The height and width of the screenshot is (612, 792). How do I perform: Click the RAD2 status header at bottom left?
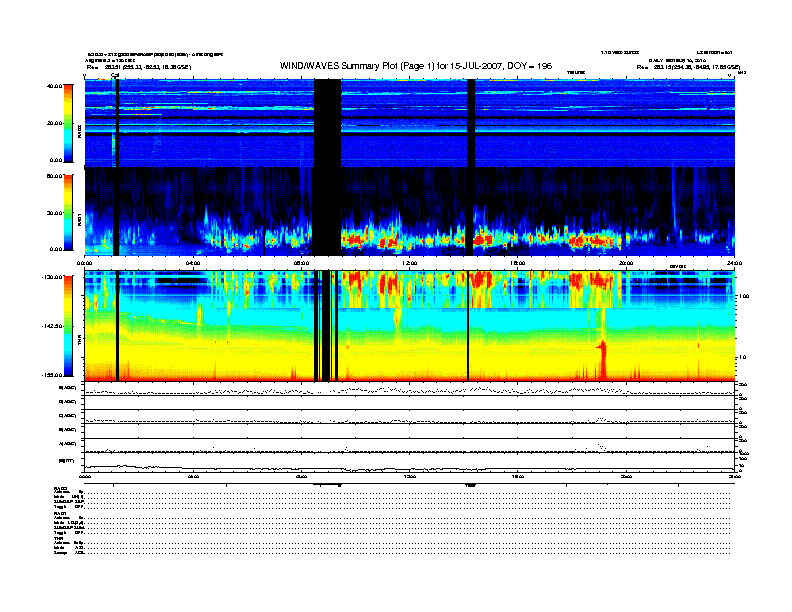[x=60, y=488]
